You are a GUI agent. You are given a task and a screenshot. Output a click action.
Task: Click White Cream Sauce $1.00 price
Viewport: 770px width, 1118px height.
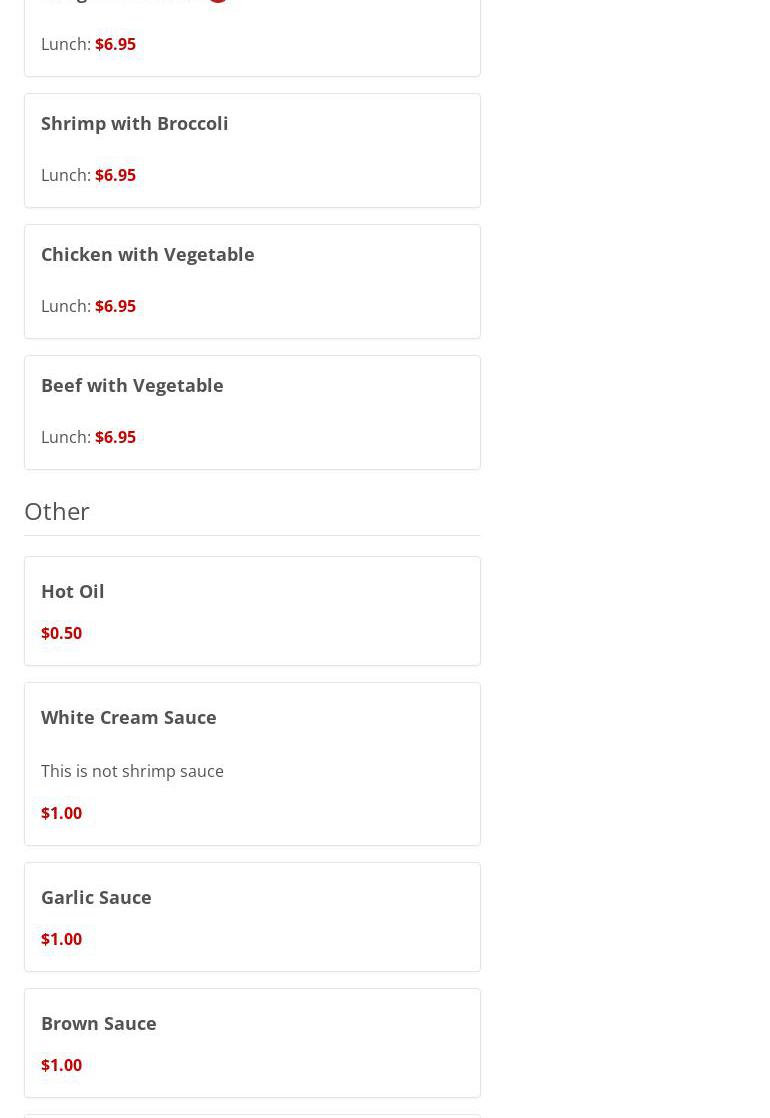point(61,813)
